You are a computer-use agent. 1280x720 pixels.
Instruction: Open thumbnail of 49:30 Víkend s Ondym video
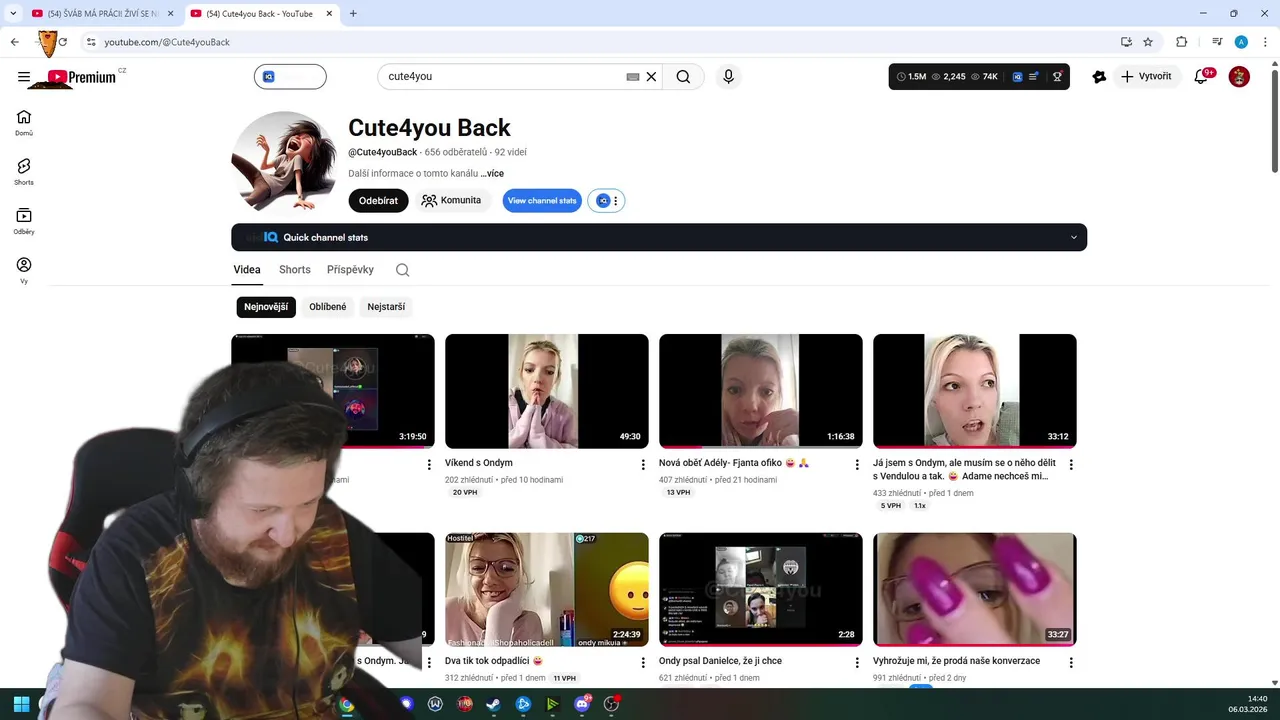click(x=547, y=391)
